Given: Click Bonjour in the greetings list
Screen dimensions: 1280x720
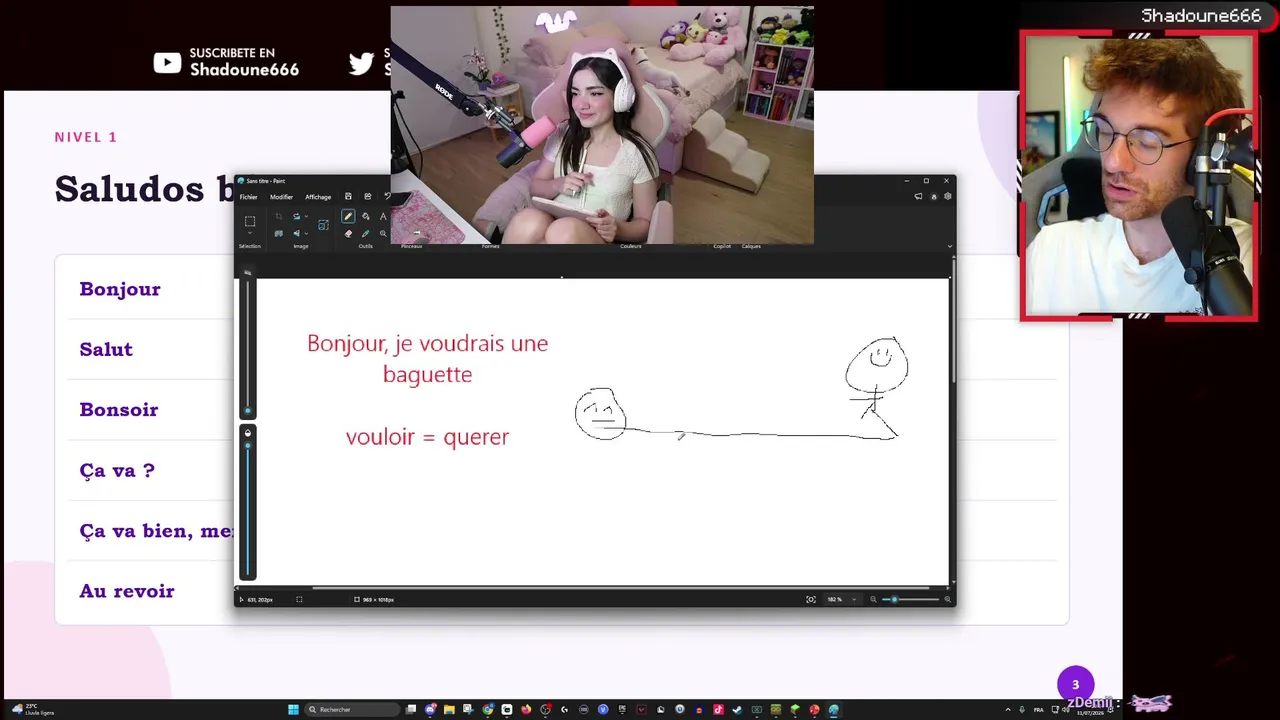Looking at the screenshot, I should tap(120, 289).
